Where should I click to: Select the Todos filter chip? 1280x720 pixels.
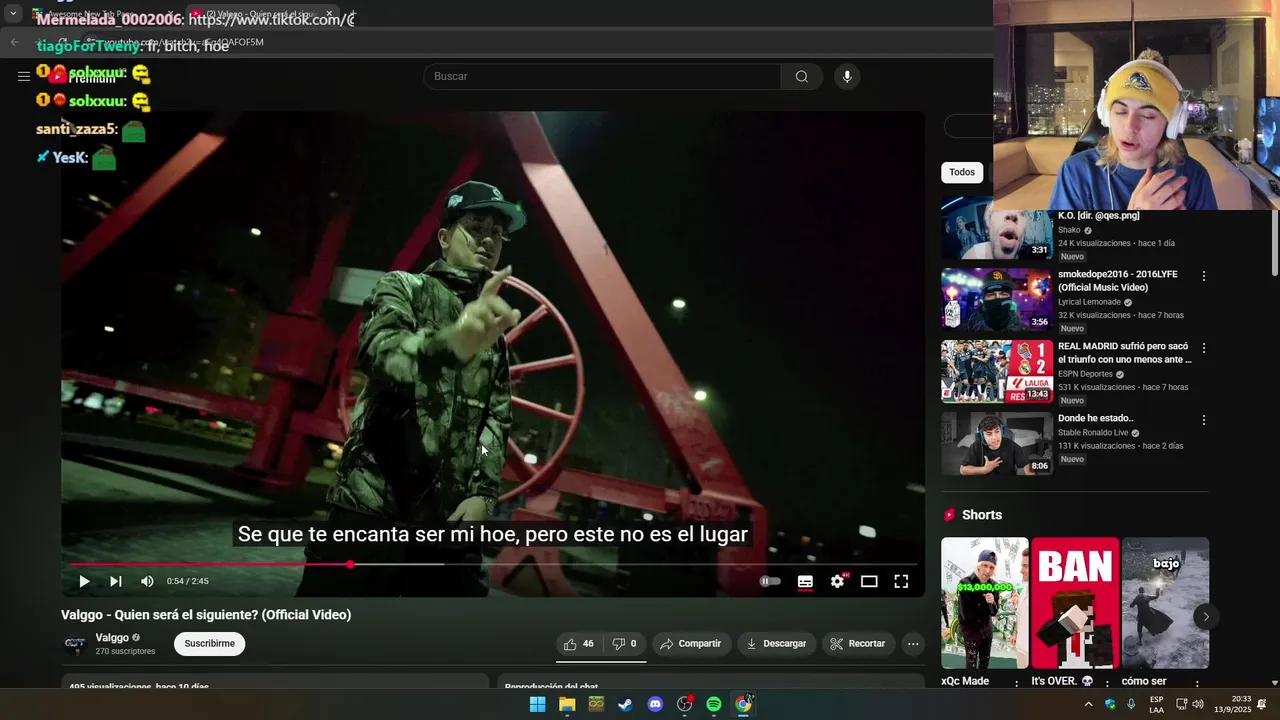[x=962, y=172]
